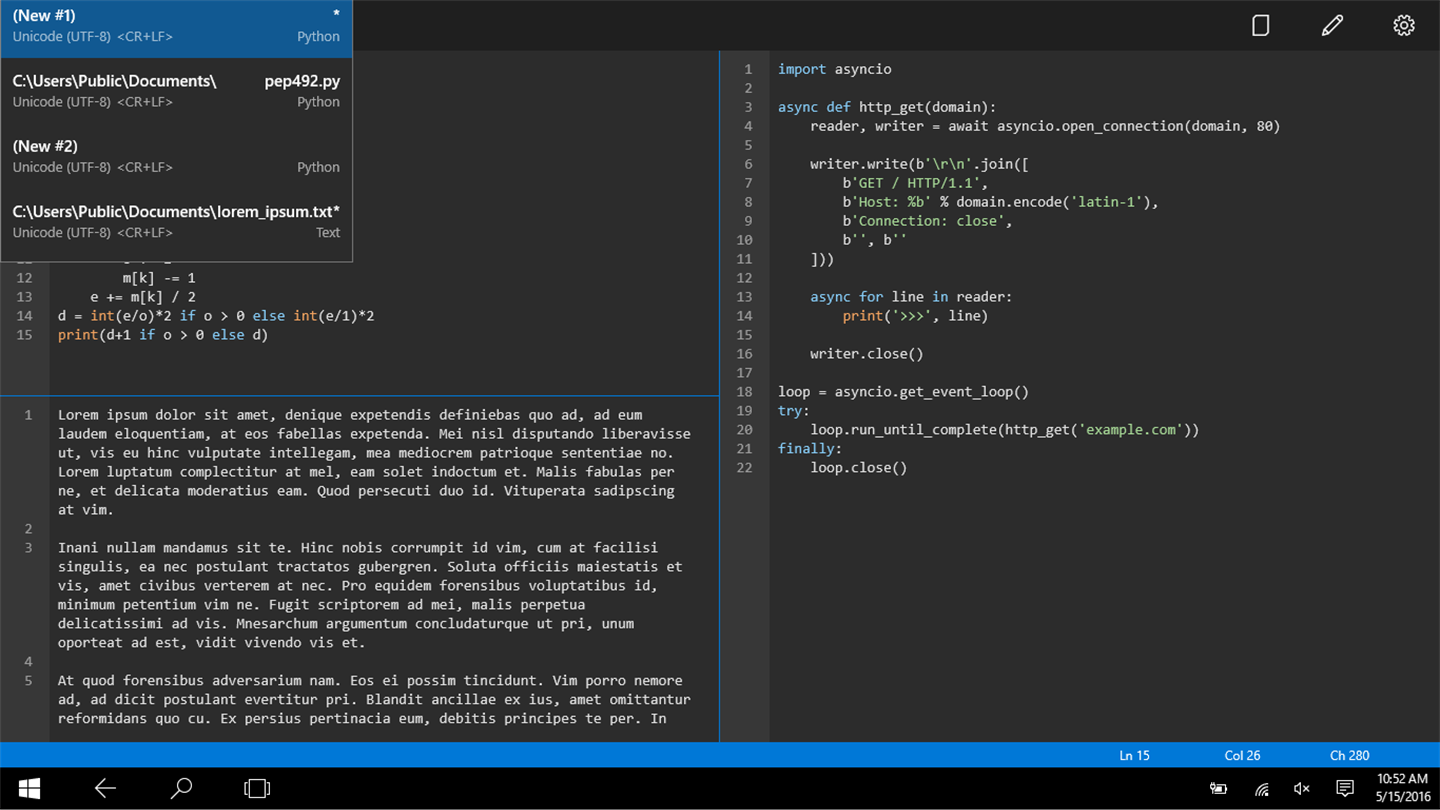Viewport: 1440px width, 810px height.
Task: Switch to lorem_ipsum.txt in document list
Action: pos(176,221)
